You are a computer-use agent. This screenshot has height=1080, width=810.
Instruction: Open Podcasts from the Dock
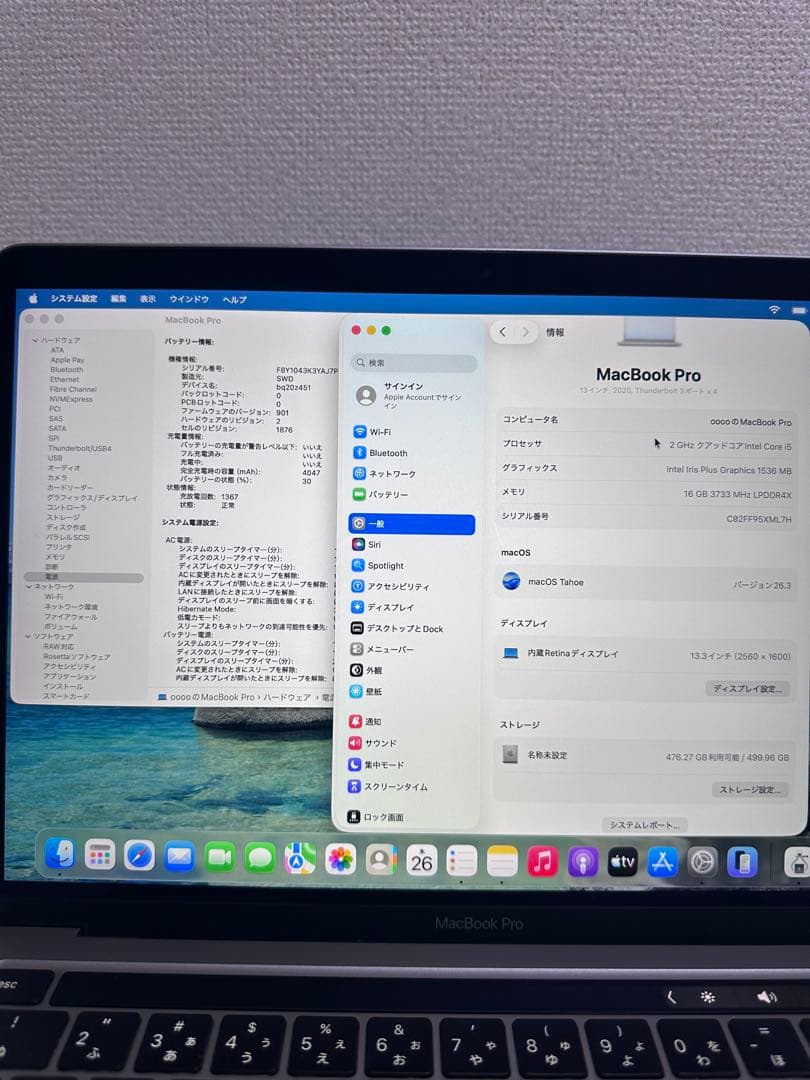583,862
